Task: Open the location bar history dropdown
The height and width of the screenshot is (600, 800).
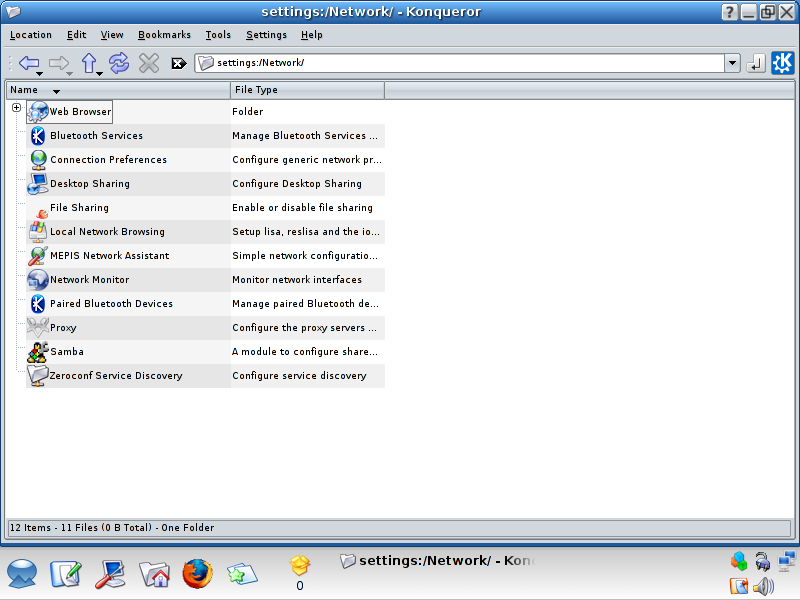Action: coord(732,63)
